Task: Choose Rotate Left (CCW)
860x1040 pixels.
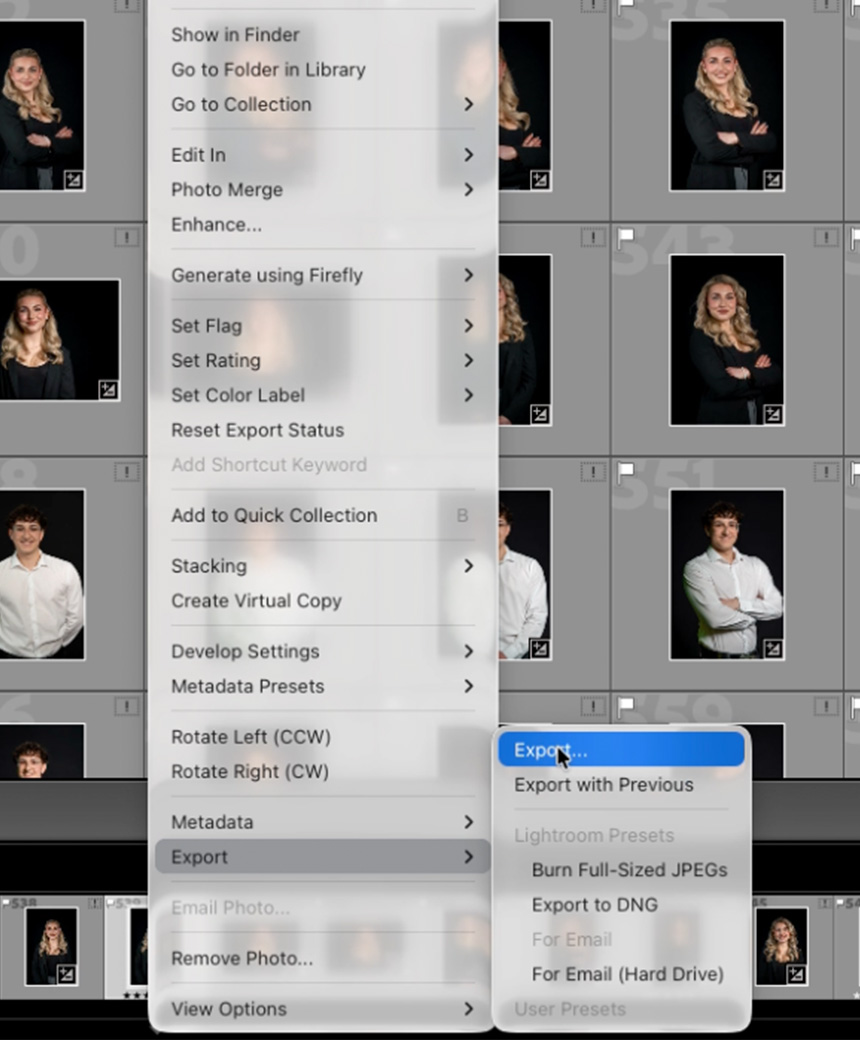Action: (x=323, y=737)
